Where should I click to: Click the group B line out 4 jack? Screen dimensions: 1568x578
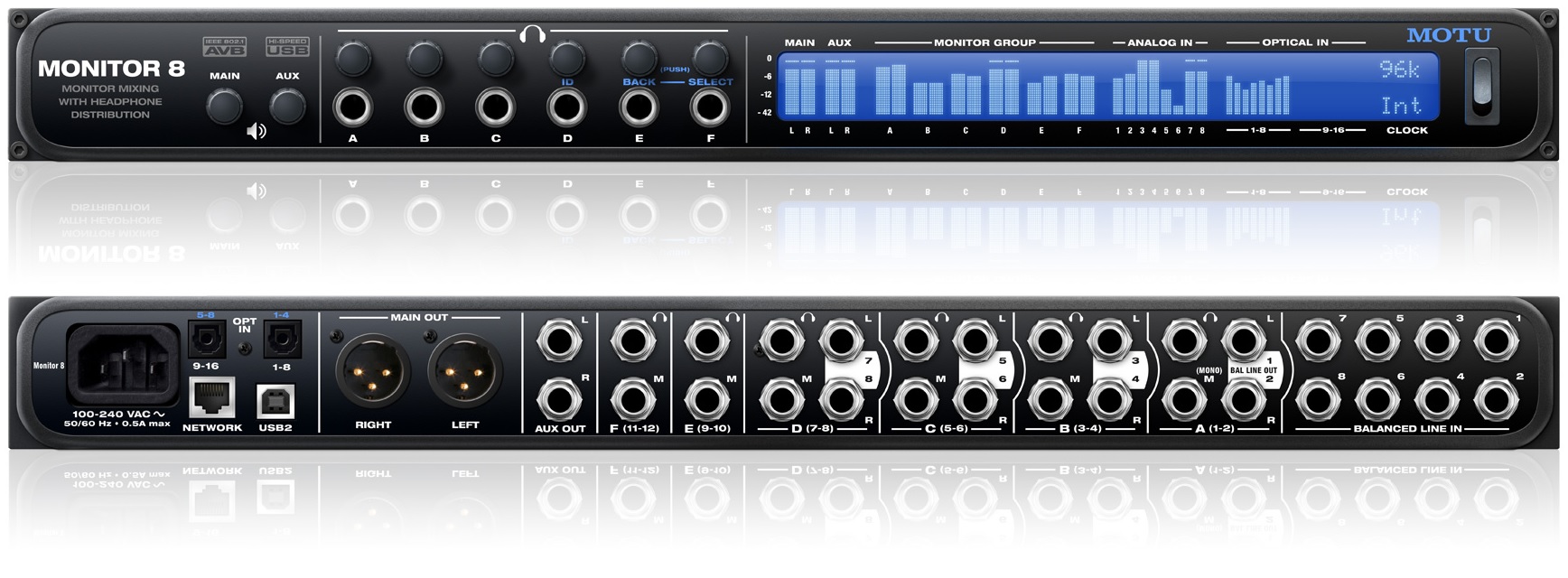[1109, 400]
